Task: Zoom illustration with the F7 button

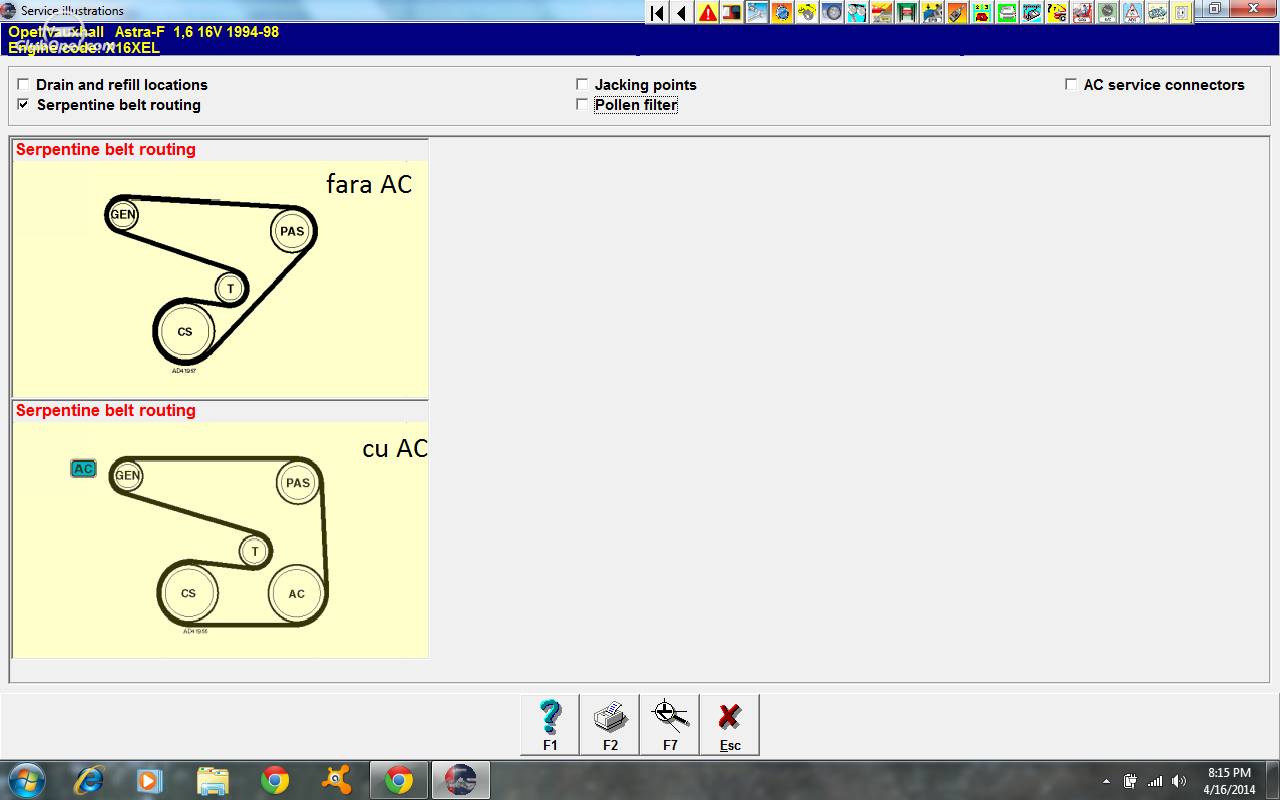Action: pos(670,724)
